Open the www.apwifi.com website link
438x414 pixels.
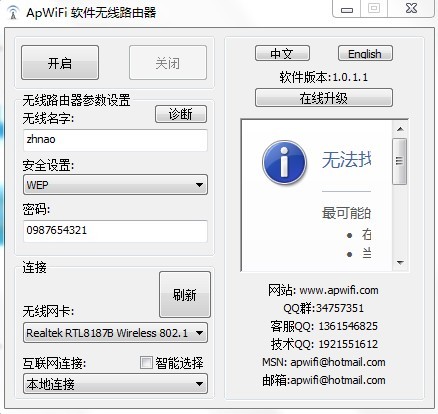pyautogui.click(x=339, y=290)
